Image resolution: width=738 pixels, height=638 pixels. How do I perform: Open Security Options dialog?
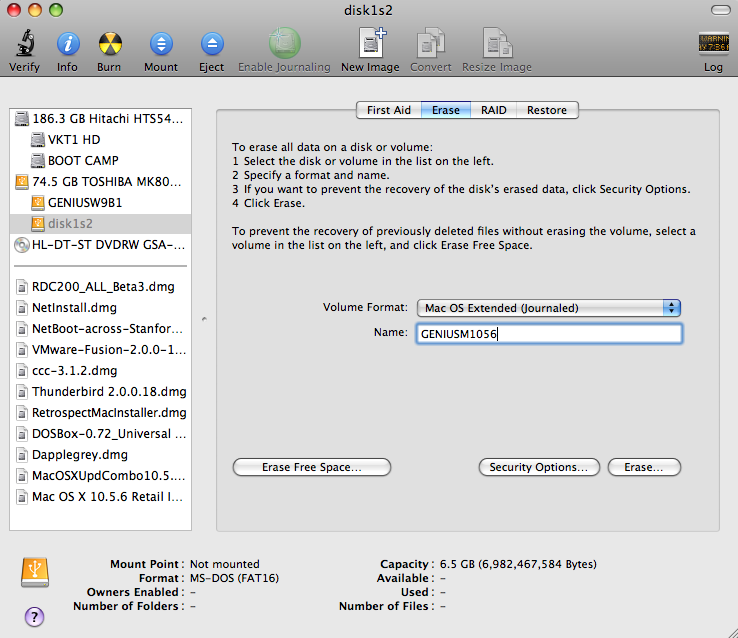[539, 467]
